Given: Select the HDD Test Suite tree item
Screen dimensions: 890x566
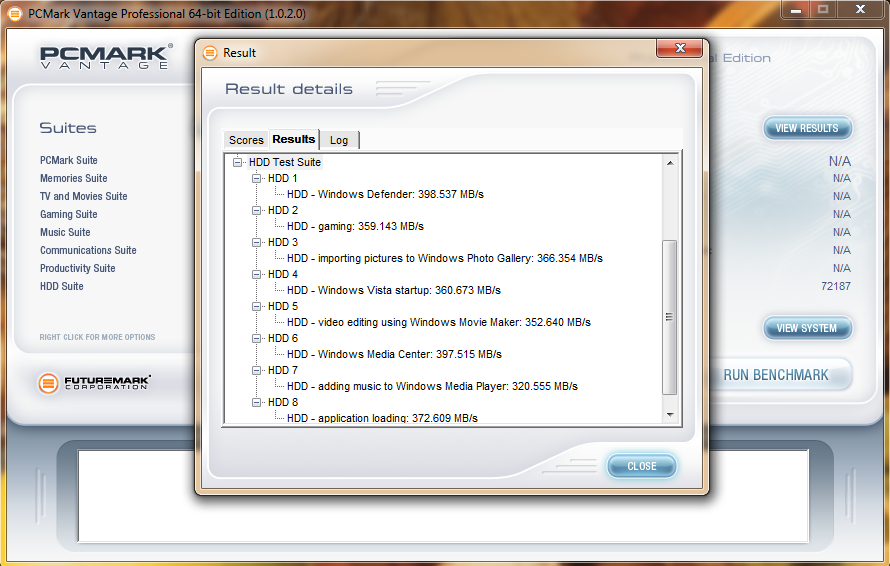Looking at the screenshot, I should (285, 162).
